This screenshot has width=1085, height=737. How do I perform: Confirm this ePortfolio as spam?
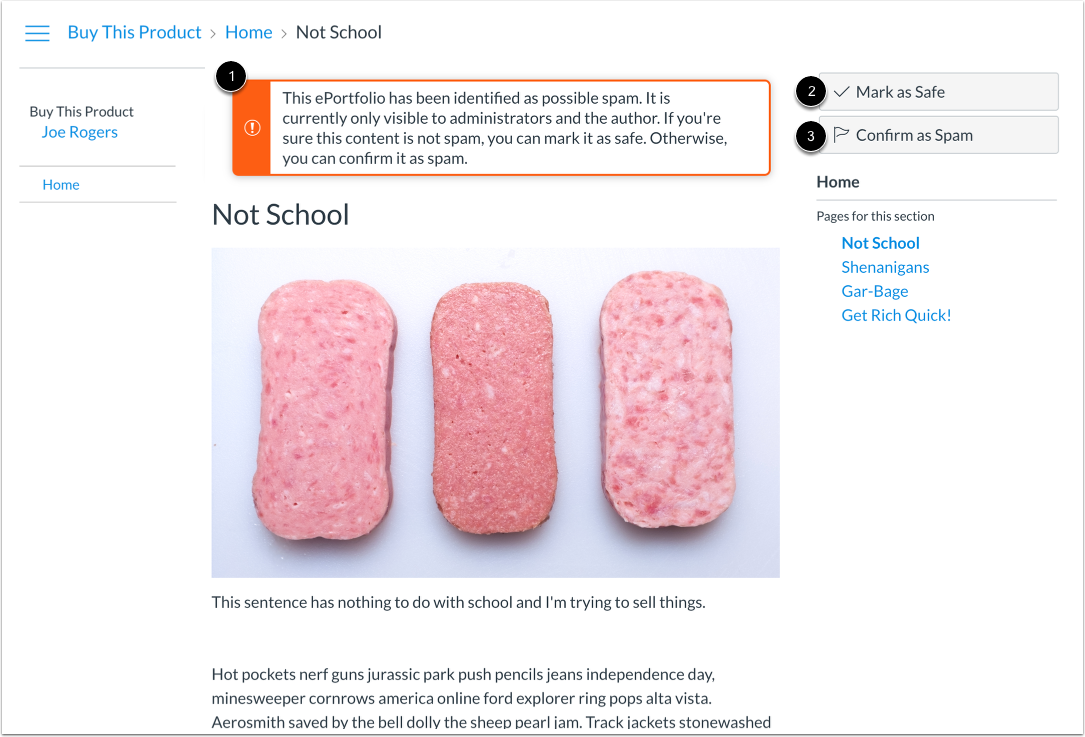pyautogui.click(x=917, y=134)
